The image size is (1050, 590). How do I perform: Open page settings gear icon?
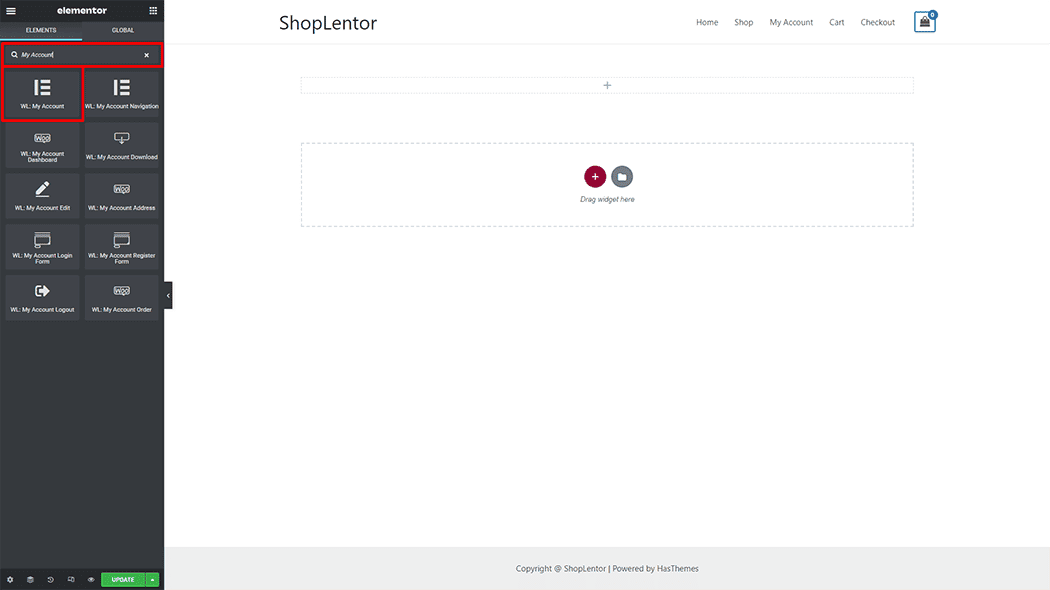point(10,579)
